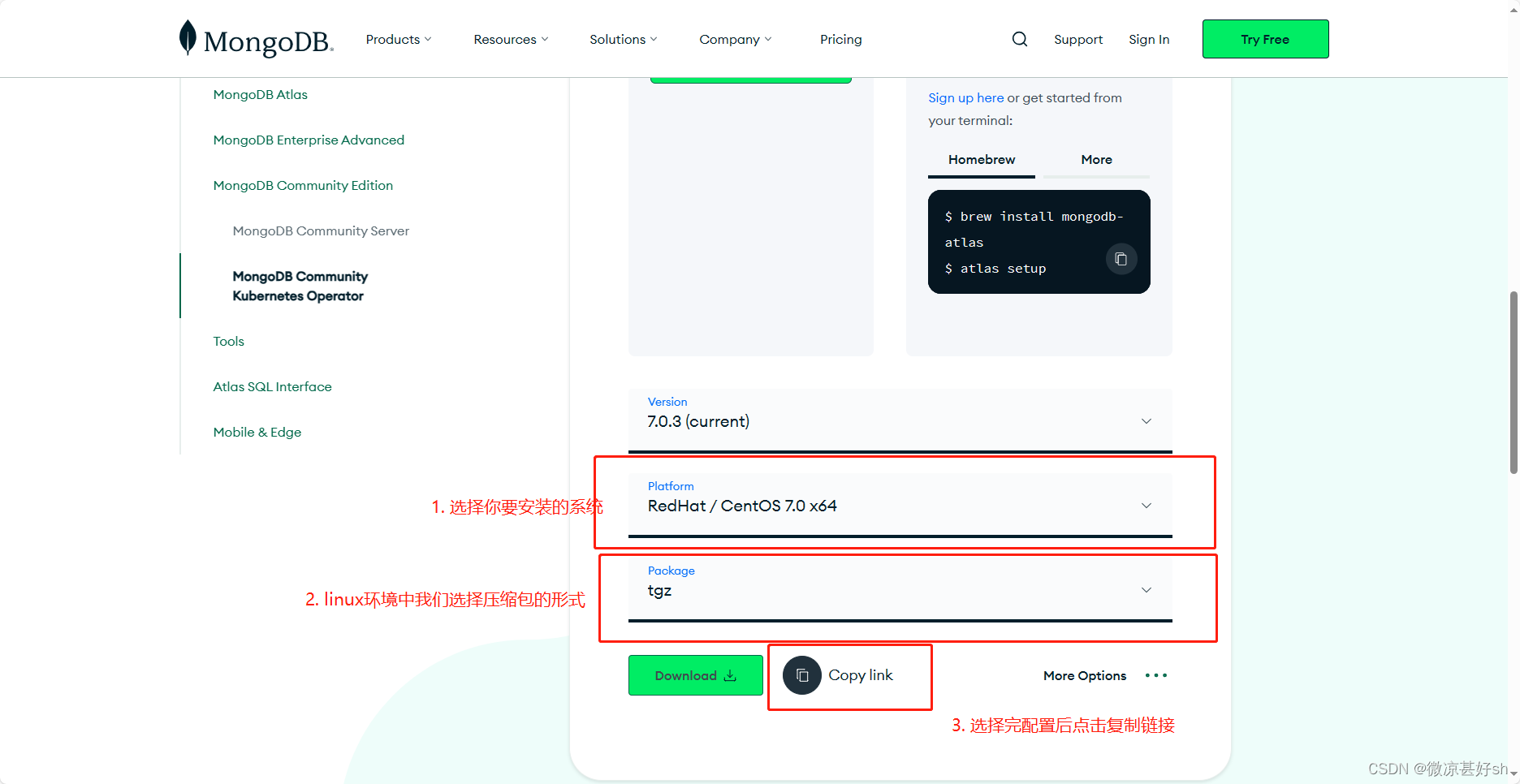Click the download arrow icon on the Download button

[729, 674]
